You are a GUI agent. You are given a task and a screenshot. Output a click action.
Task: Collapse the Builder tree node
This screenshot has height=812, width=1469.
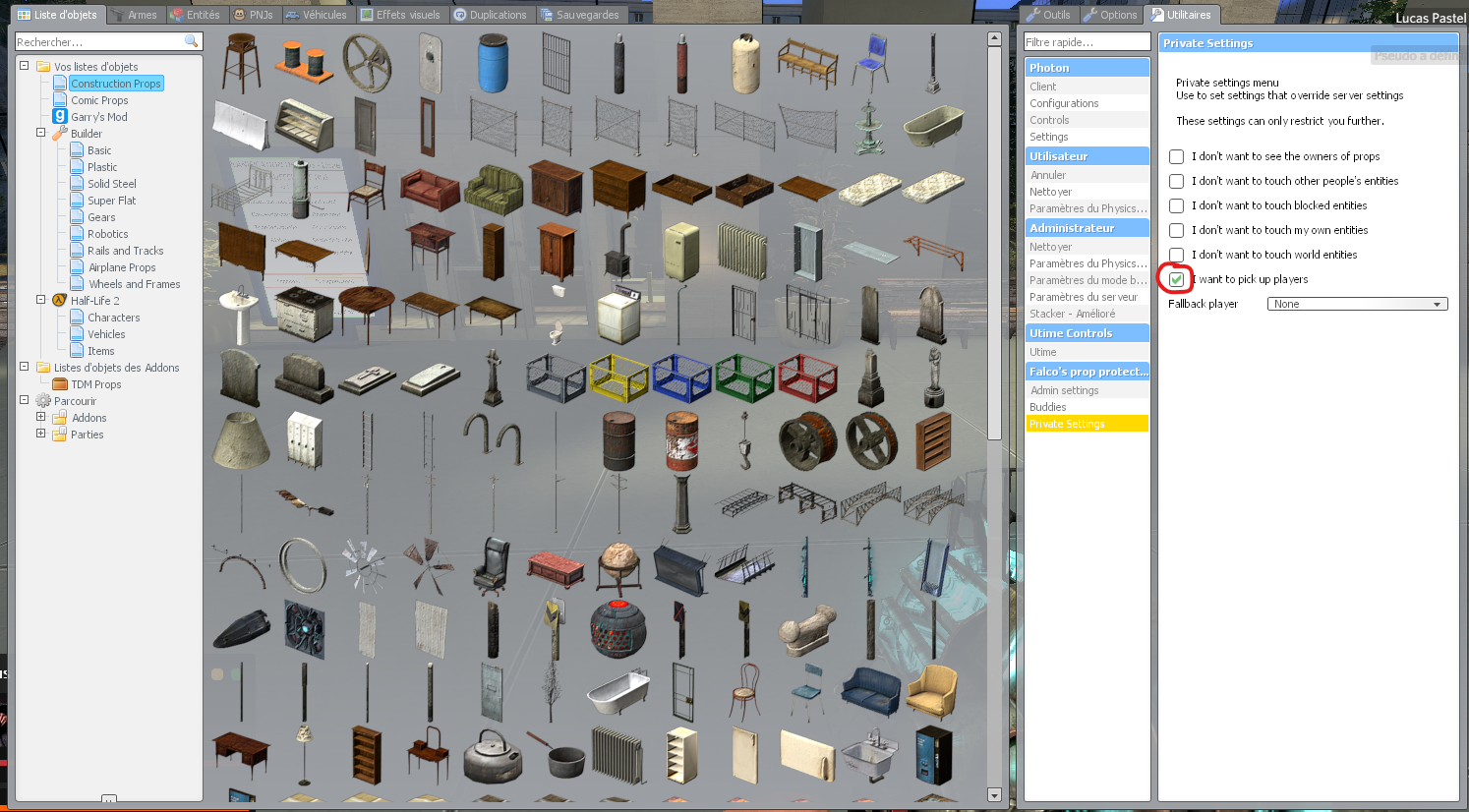pos(41,133)
